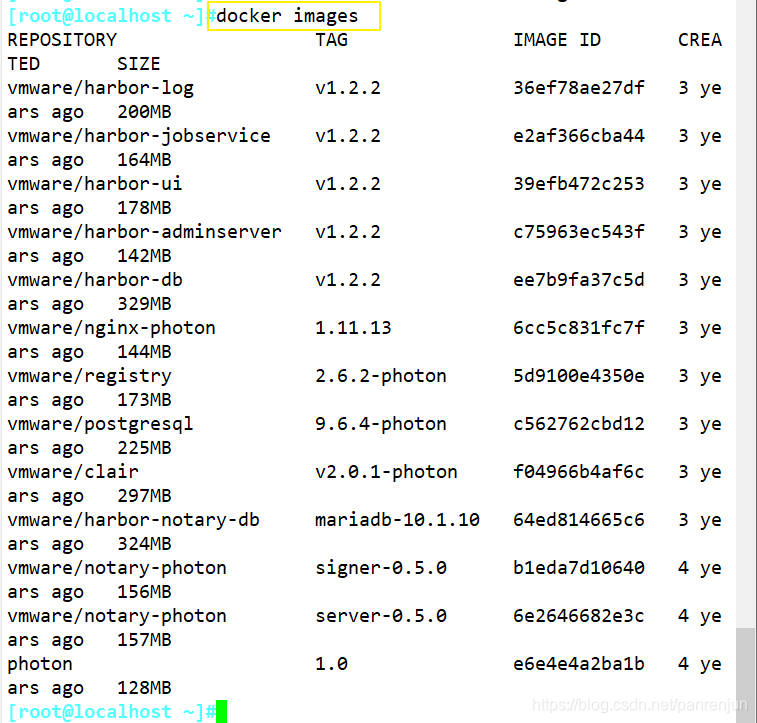Select size value 329MB
Image resolution: width=757 pixels, height=723 pixels.
coord(144,304)
